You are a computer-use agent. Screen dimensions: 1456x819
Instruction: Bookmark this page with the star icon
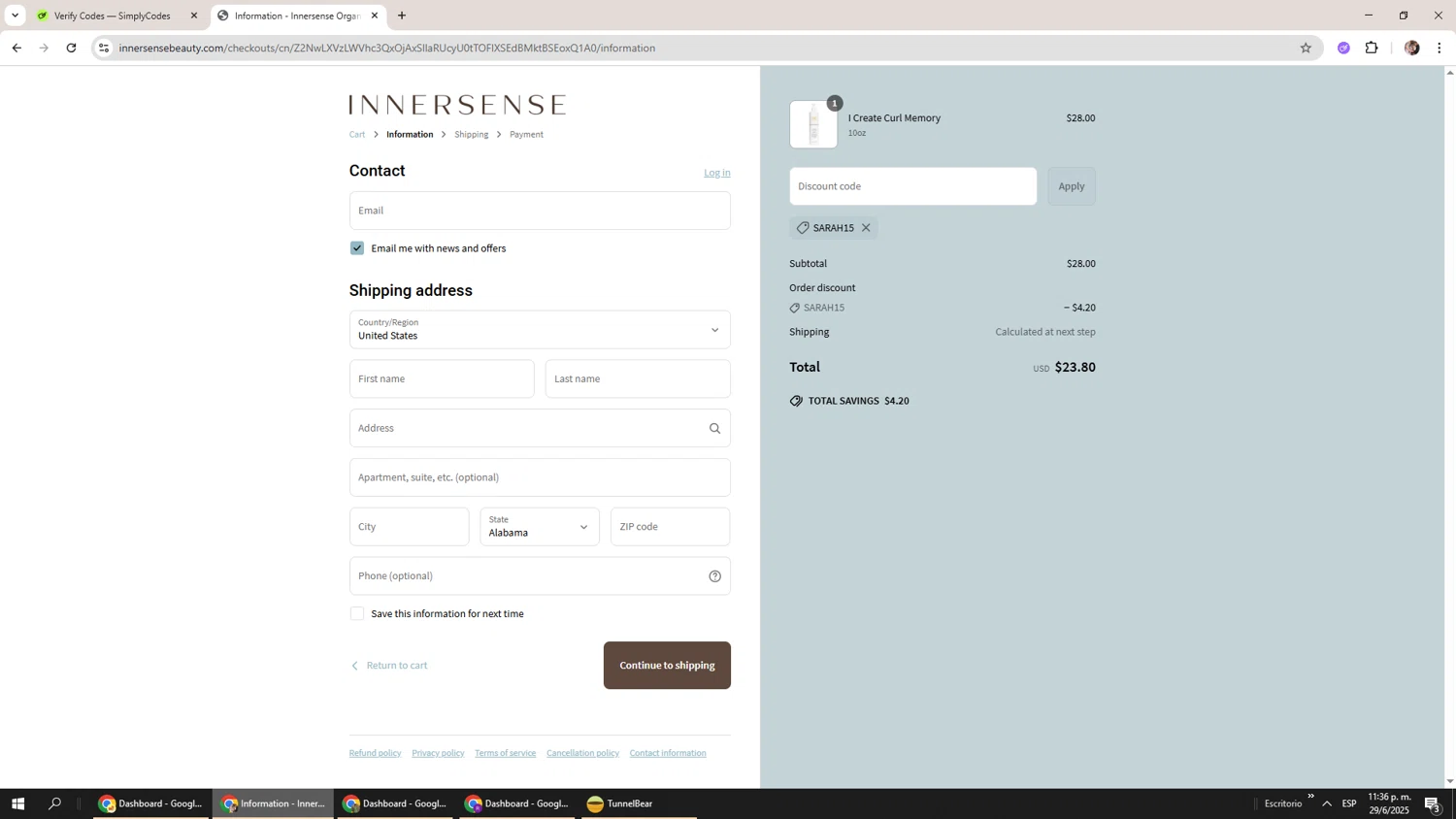(x=1306, y=48)
